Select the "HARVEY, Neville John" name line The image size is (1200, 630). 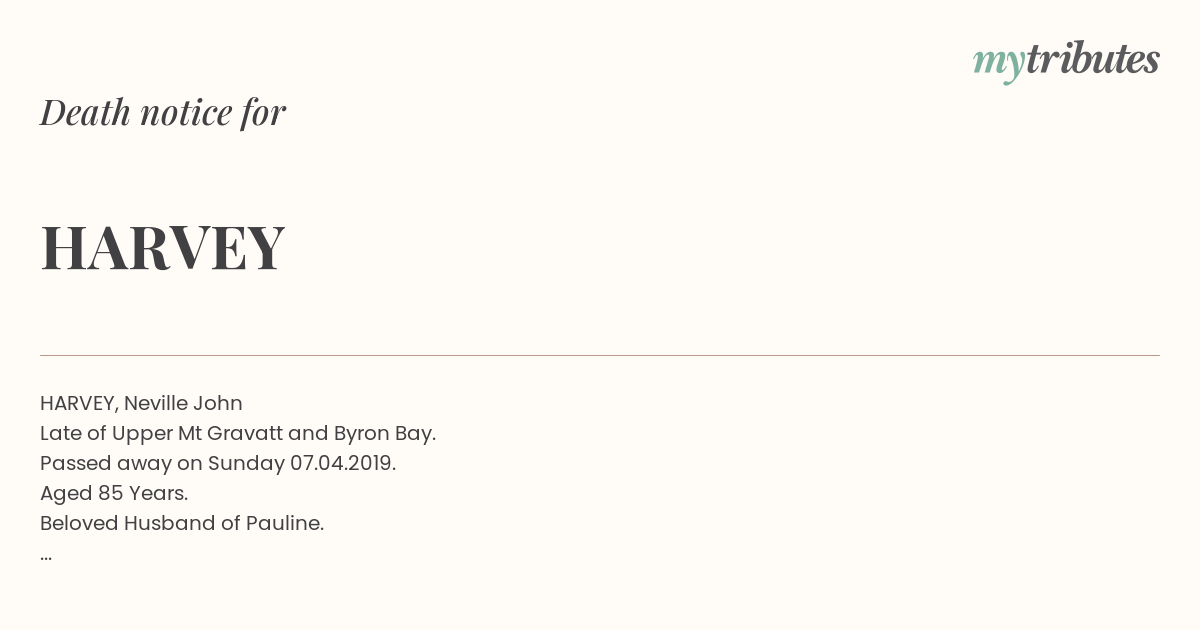[x=141, y=403]
